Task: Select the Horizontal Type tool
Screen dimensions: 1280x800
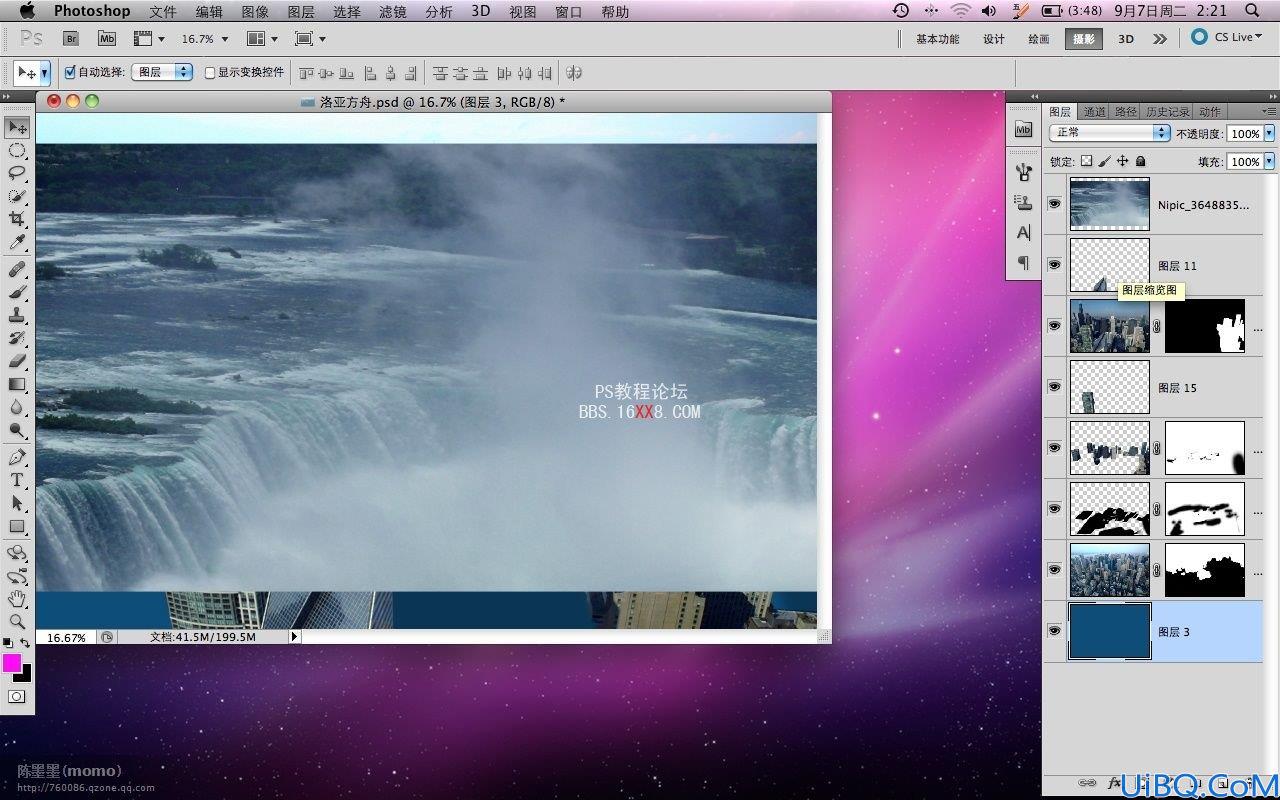Action: coord(17,480)
